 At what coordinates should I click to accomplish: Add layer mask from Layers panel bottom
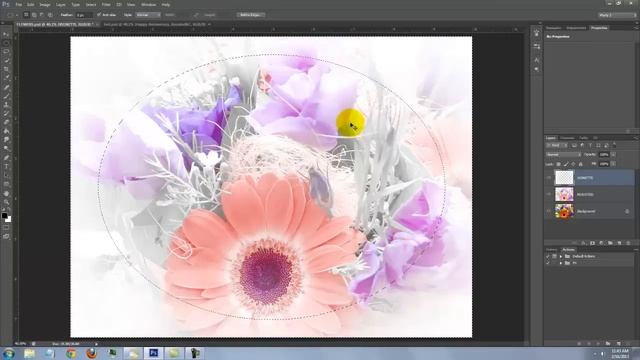[x=592, y=243]
